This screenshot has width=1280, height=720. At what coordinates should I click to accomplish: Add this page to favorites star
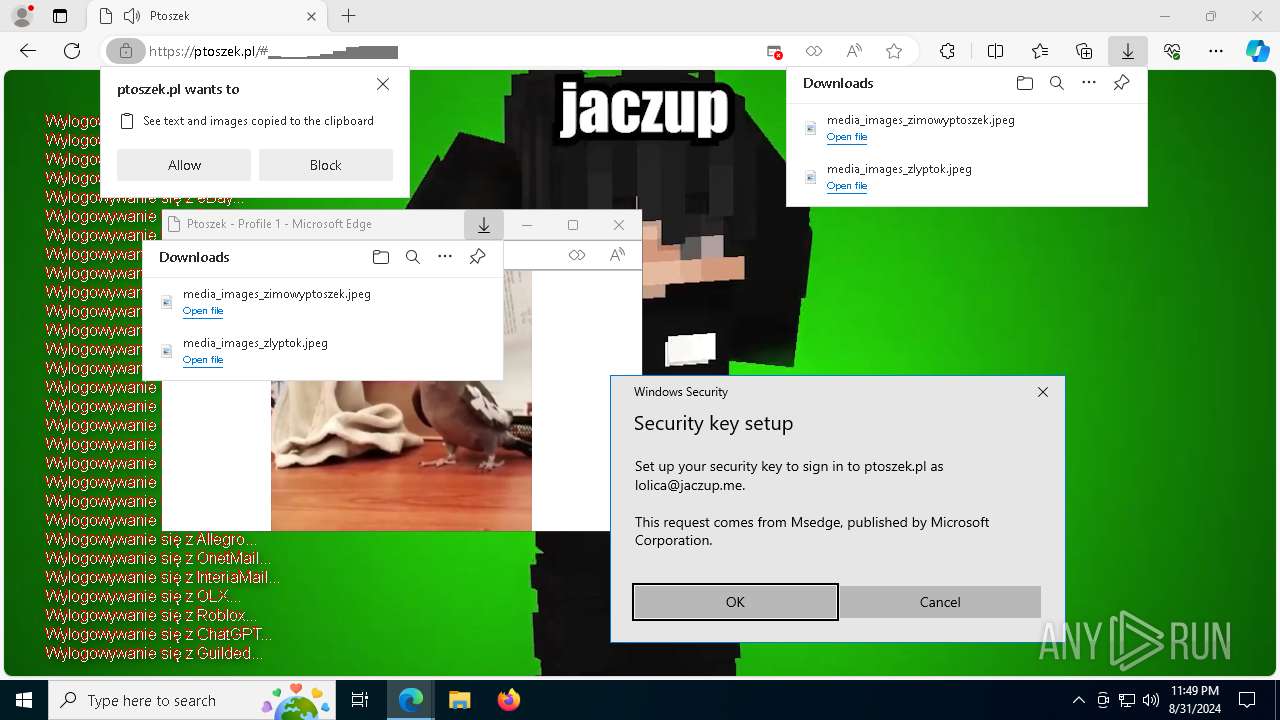[894, 51]
